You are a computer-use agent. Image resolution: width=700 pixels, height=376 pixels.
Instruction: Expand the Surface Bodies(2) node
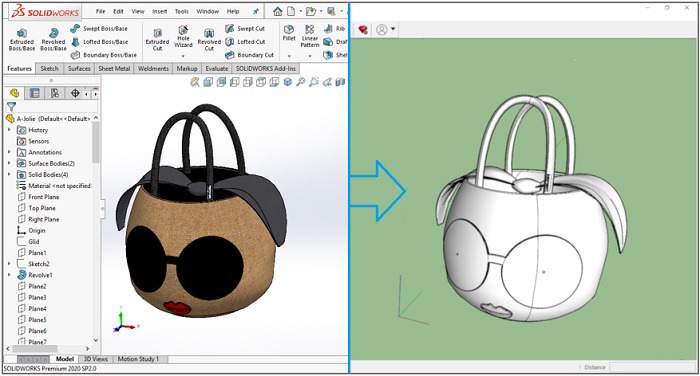pos(9,163)
